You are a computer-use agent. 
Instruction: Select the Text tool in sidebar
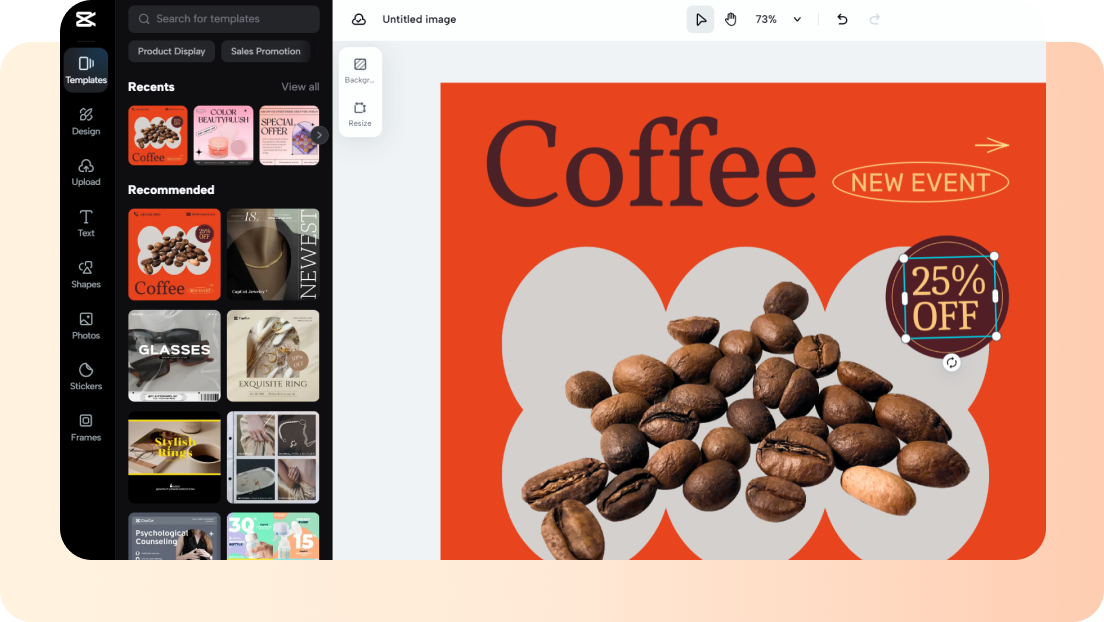[x=86, y=223]
